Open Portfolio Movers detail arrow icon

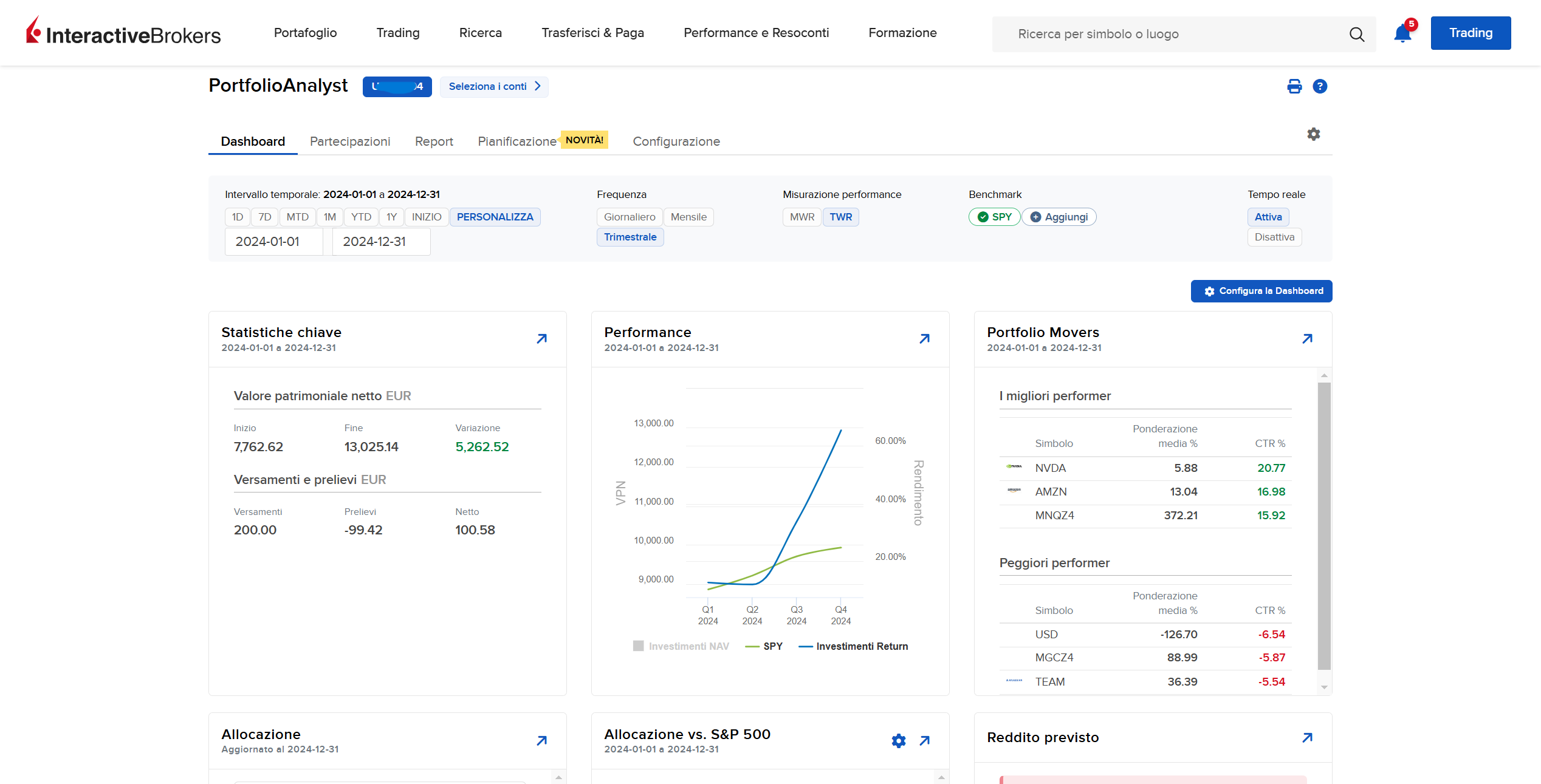click(1308, 338)
